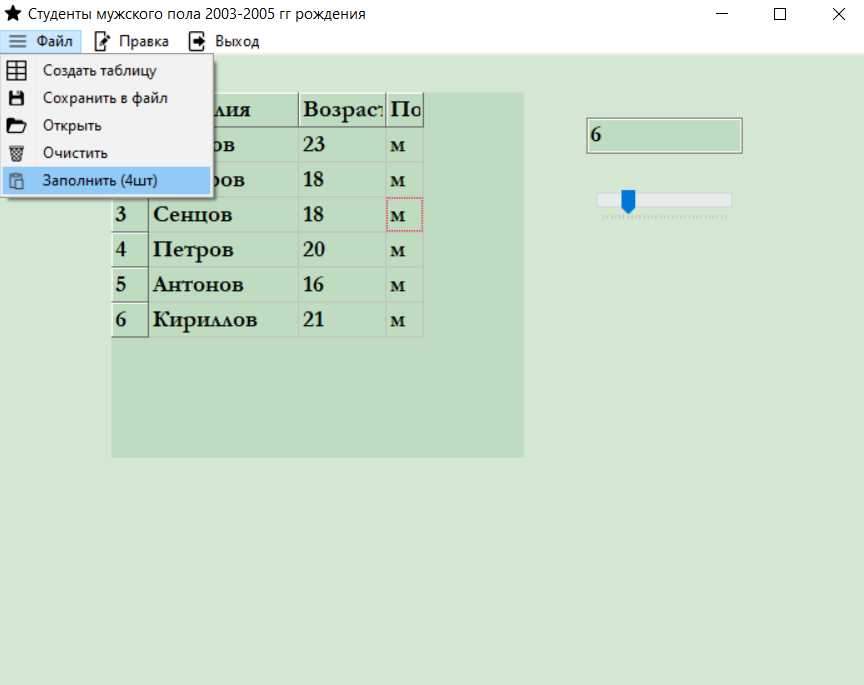Click the input field showing 6
The image size is (864, 685).
tap(664, 136)
